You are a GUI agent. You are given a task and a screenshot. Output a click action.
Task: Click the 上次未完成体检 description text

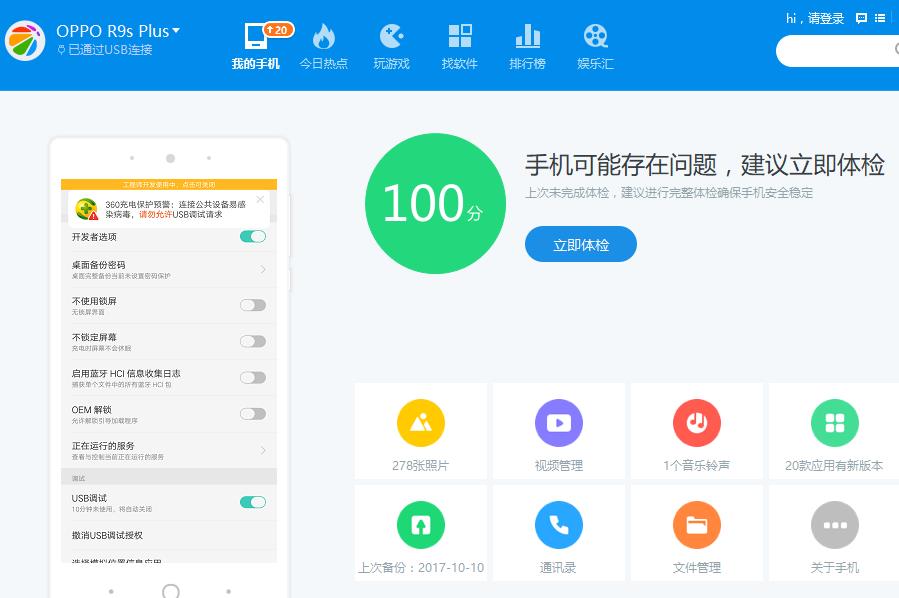click(x=669, y=193)
